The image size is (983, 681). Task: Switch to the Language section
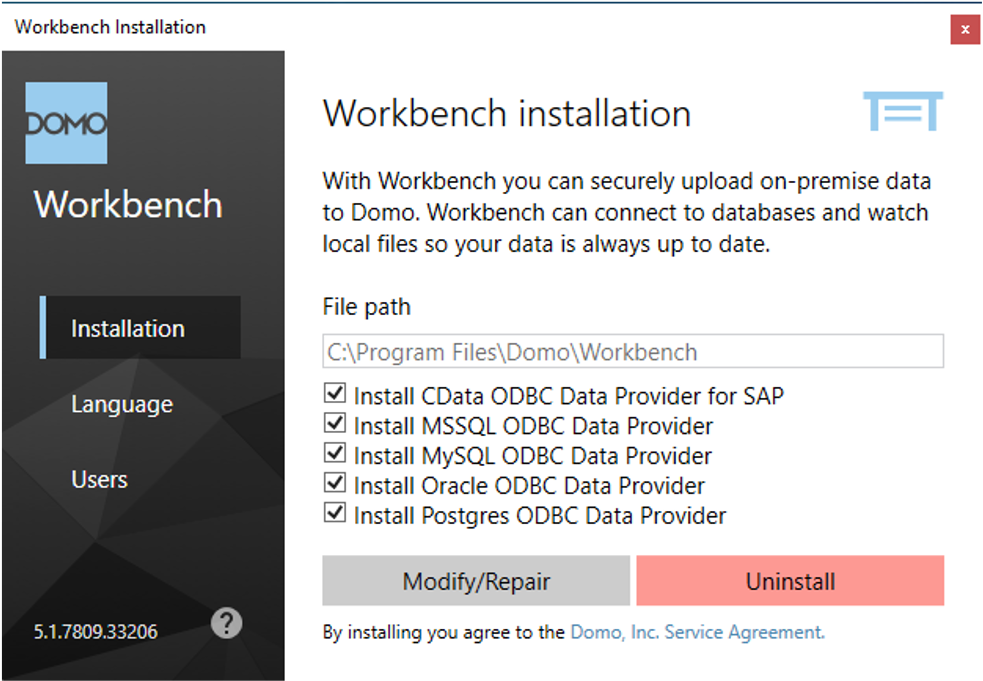coord(121,404)
